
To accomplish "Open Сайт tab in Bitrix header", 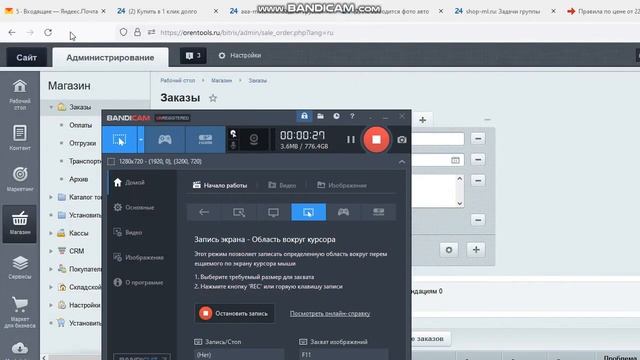I will 27,58.
